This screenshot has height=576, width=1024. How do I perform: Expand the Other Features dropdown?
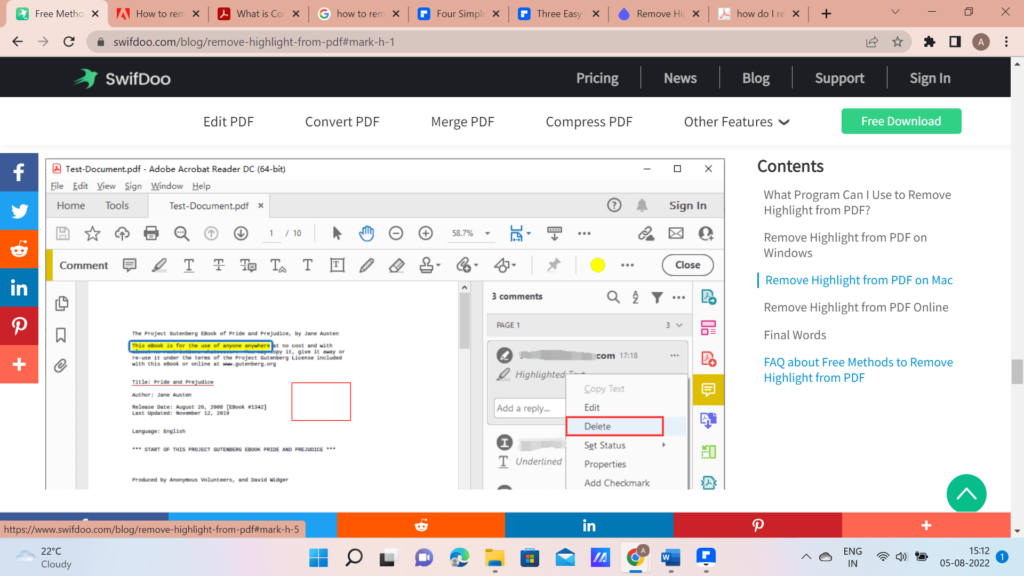(x=736, y=121)
